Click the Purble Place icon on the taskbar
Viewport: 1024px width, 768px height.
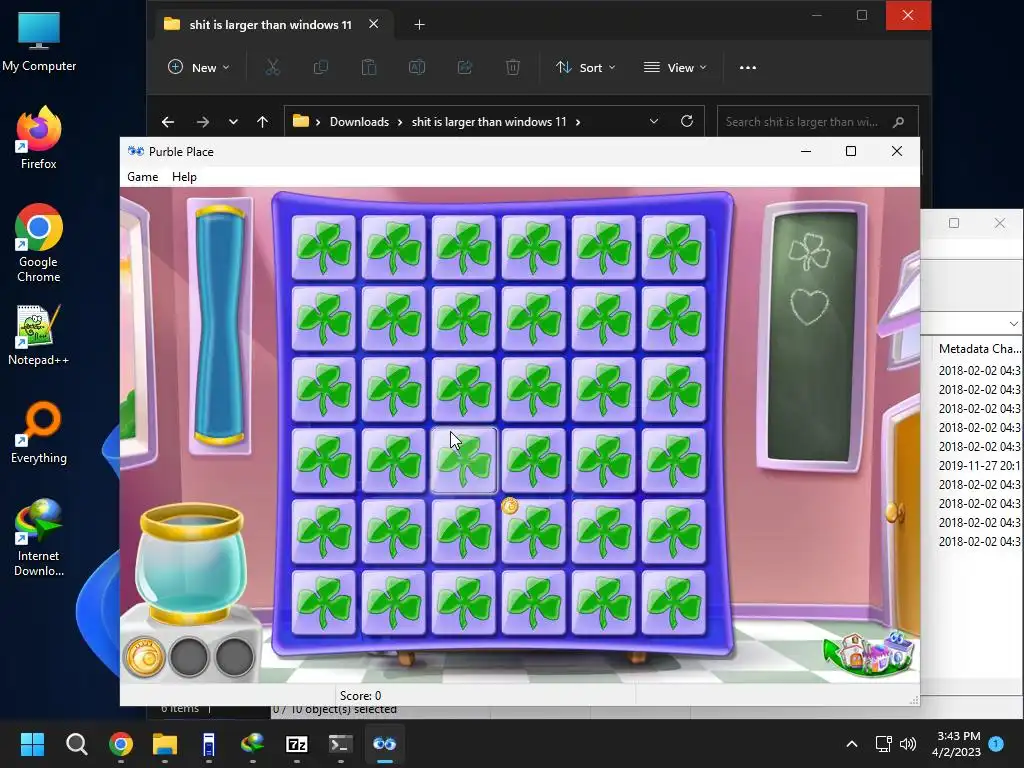click(385, 744)
